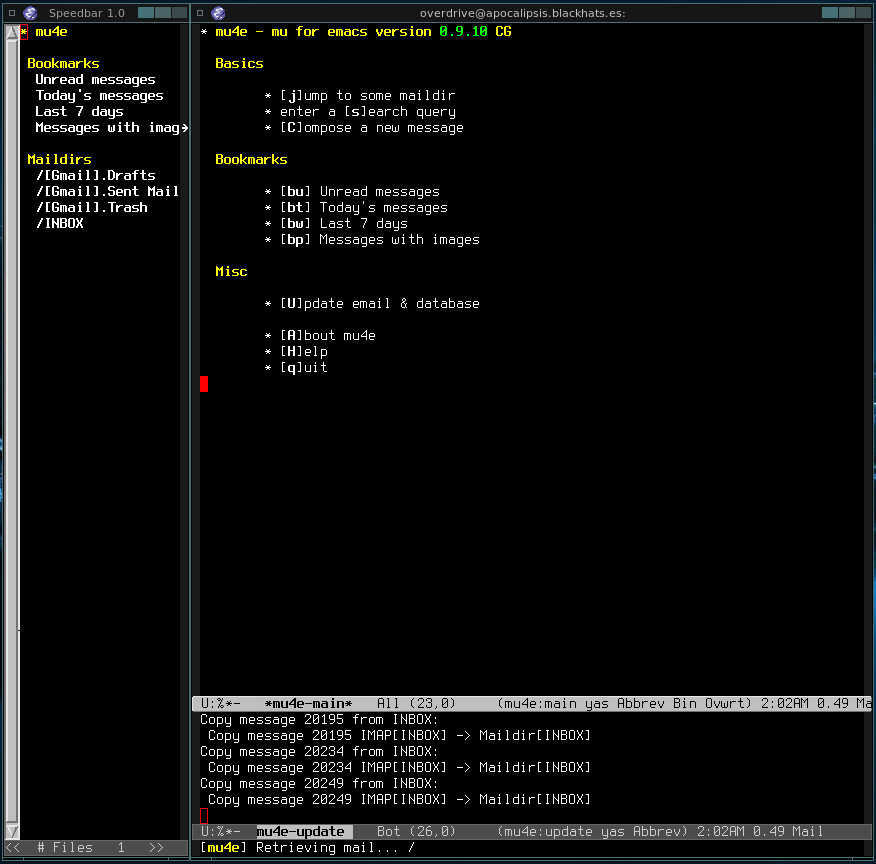
Task: Click [U]pdate email & database
Action: pos(380,304)
